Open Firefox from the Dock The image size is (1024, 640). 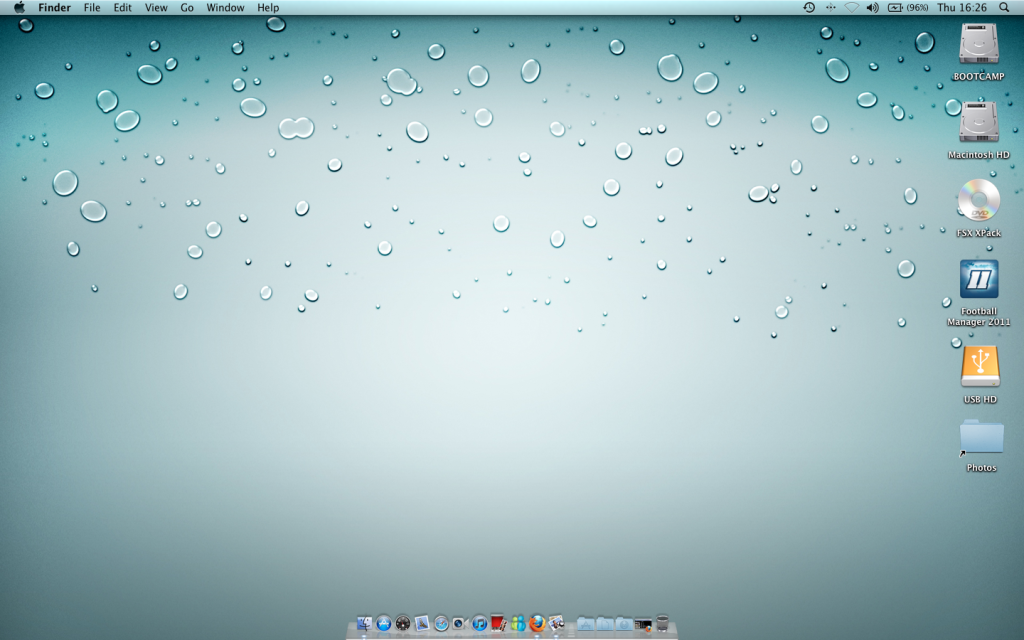point(538,625)
